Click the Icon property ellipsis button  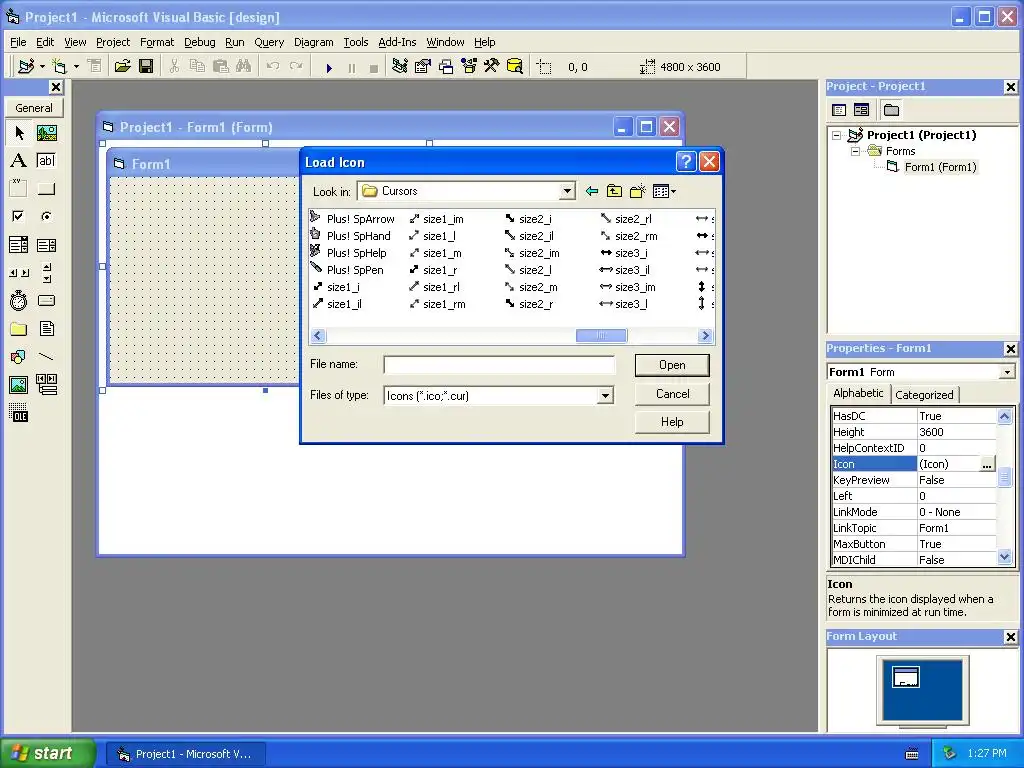point(987,464)
